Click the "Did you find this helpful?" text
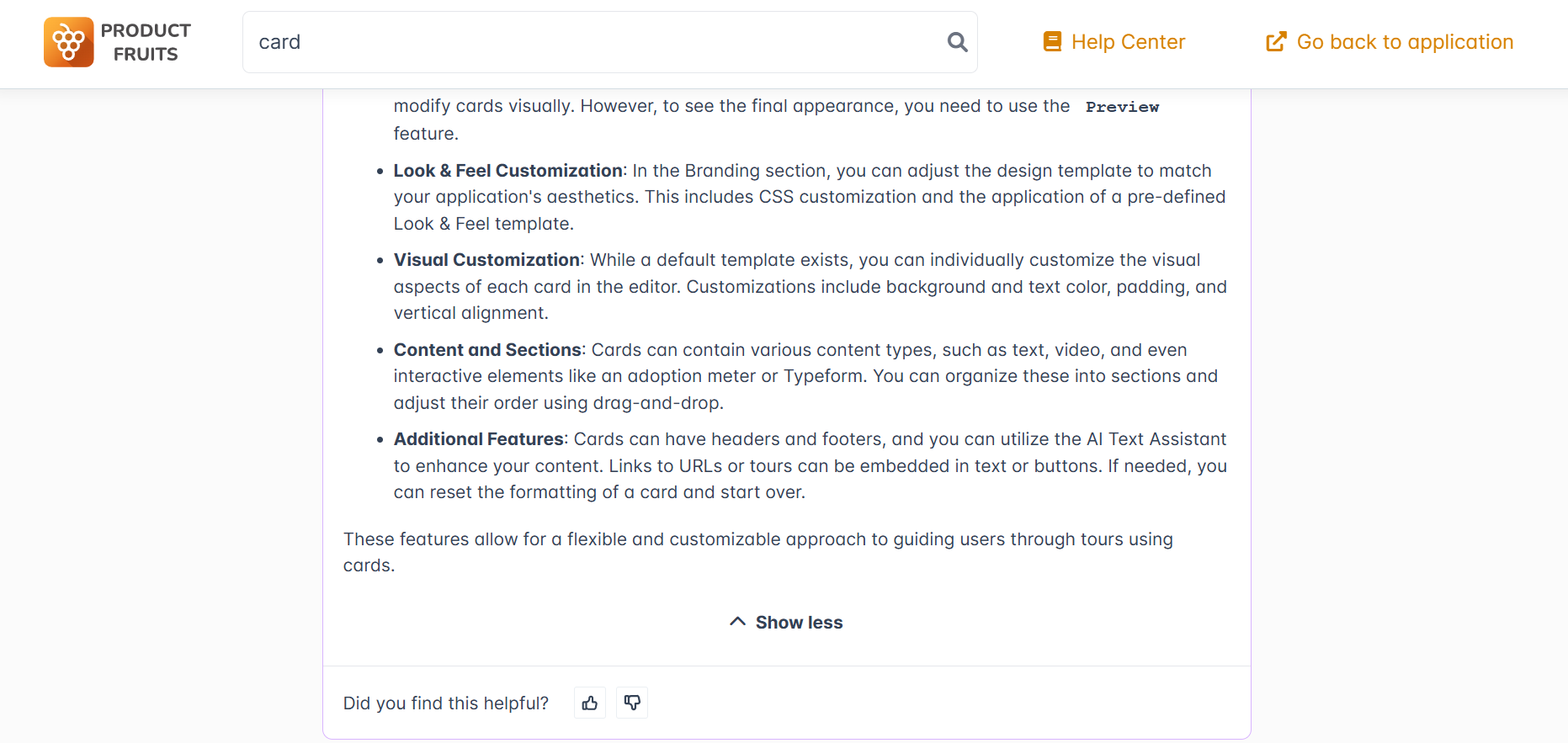 pyautogui.click(x=445, y=703)
